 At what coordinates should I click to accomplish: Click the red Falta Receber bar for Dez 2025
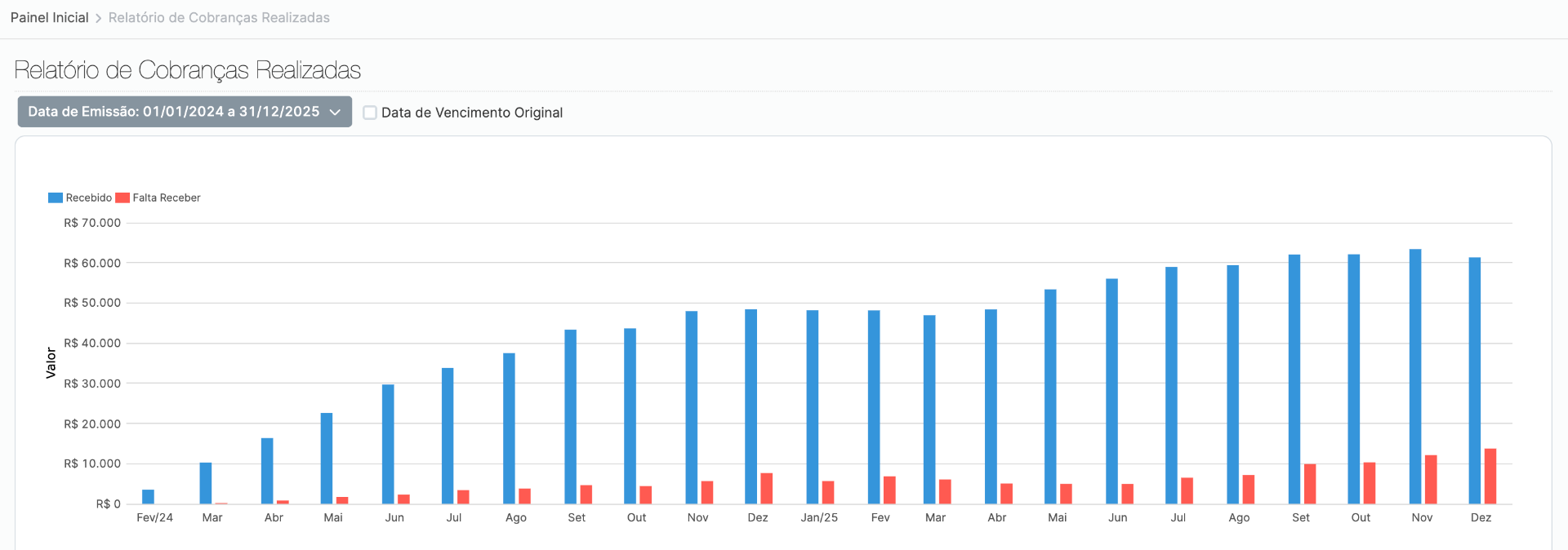[1490, 476]
